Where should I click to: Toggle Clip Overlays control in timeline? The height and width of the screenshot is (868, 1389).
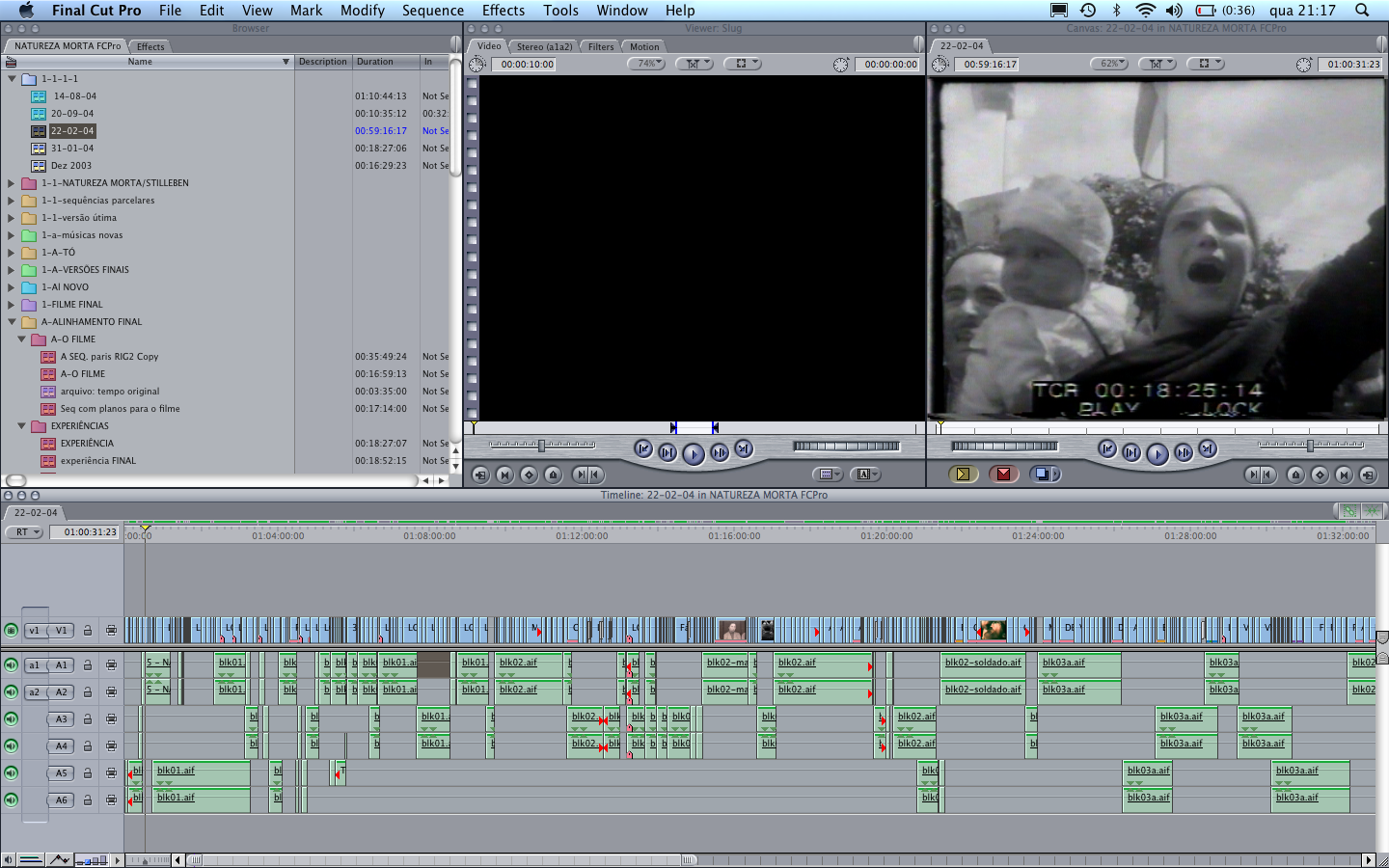click(59, 859)
